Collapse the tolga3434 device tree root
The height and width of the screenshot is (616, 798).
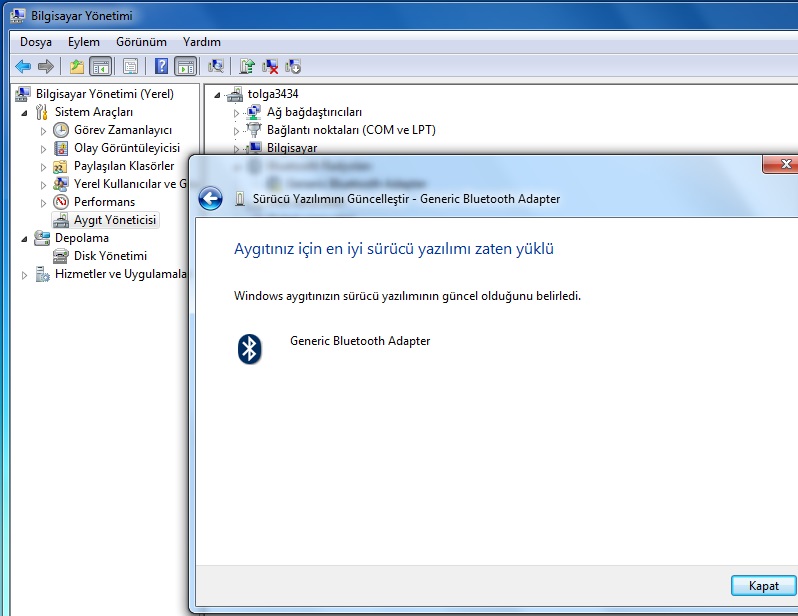[217, 95]
